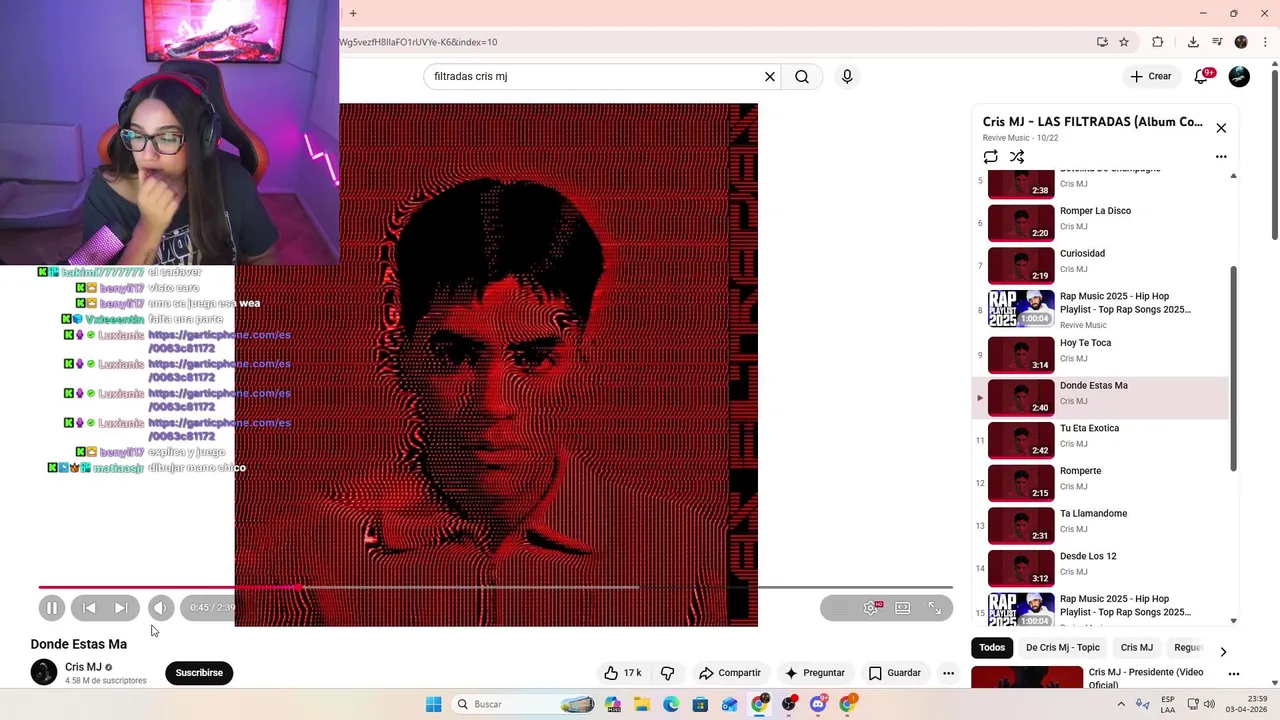Viewport: 1280px width, 720px height.
Task: Open options for Presidente video suggestion
Action: click(x=1234, y=674)
